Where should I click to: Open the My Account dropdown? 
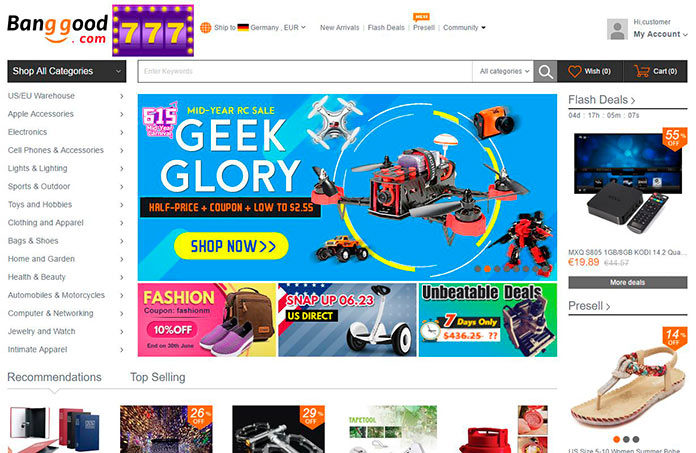660,34
